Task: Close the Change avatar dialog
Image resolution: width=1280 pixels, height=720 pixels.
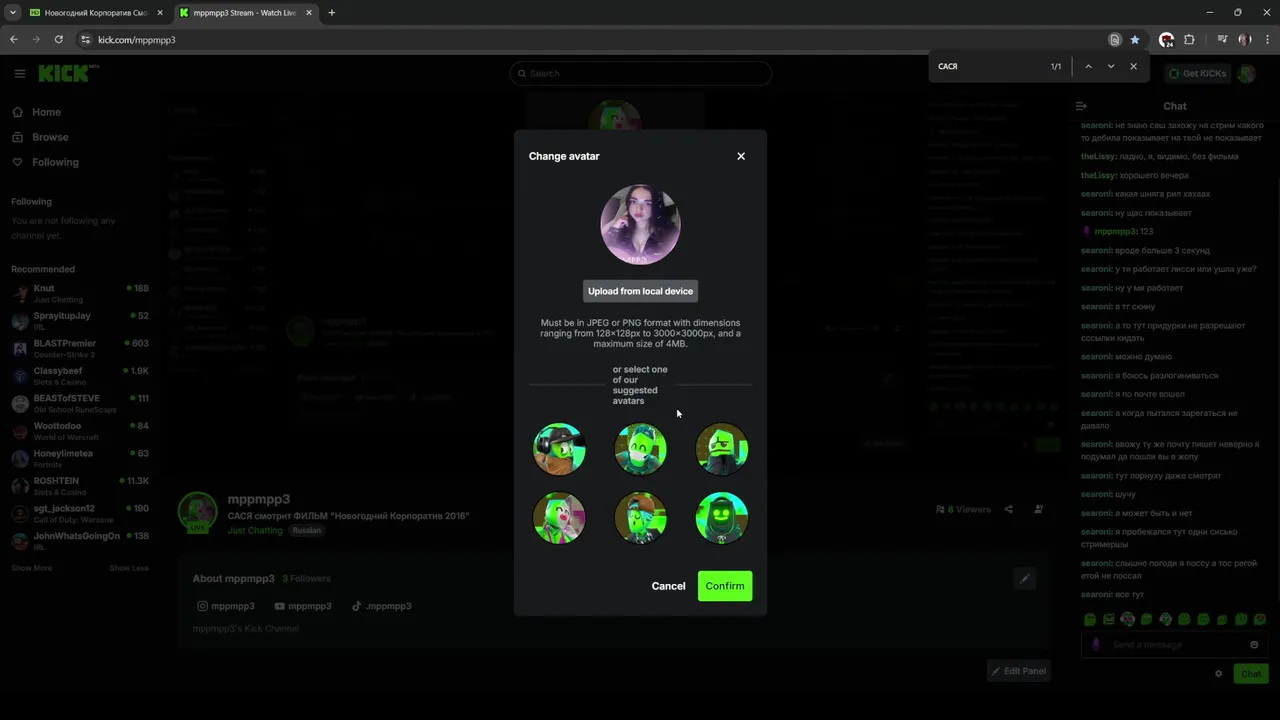Action: pyautogui.click(x=741, y=156)
